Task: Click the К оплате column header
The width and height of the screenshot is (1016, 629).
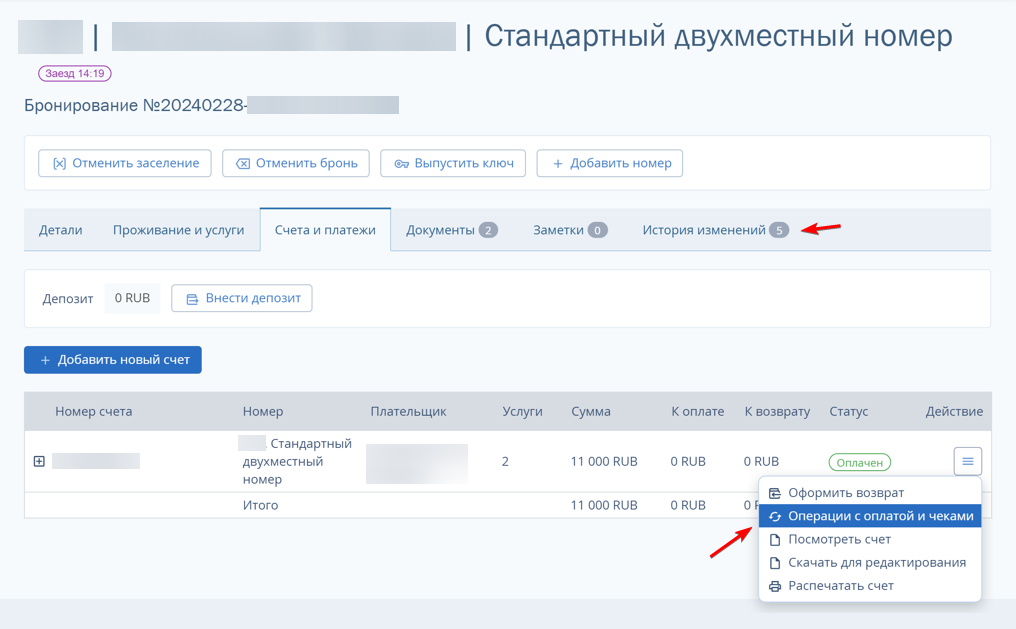Action: coord(697,411)
